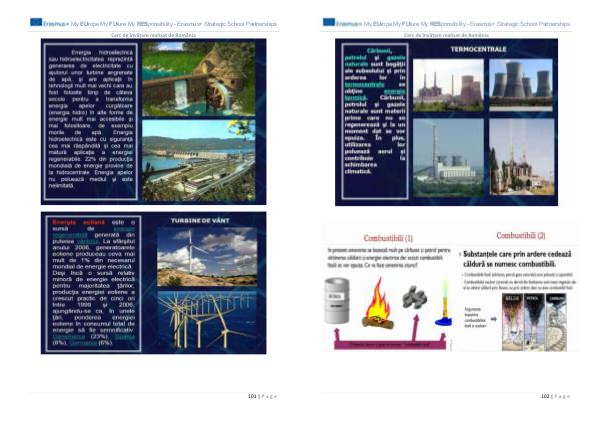The height and width of the screenshot is (424, 600).
Task: Click the Erasmus+ EU flag logo on page 102
Action: [x=329, y=22]
